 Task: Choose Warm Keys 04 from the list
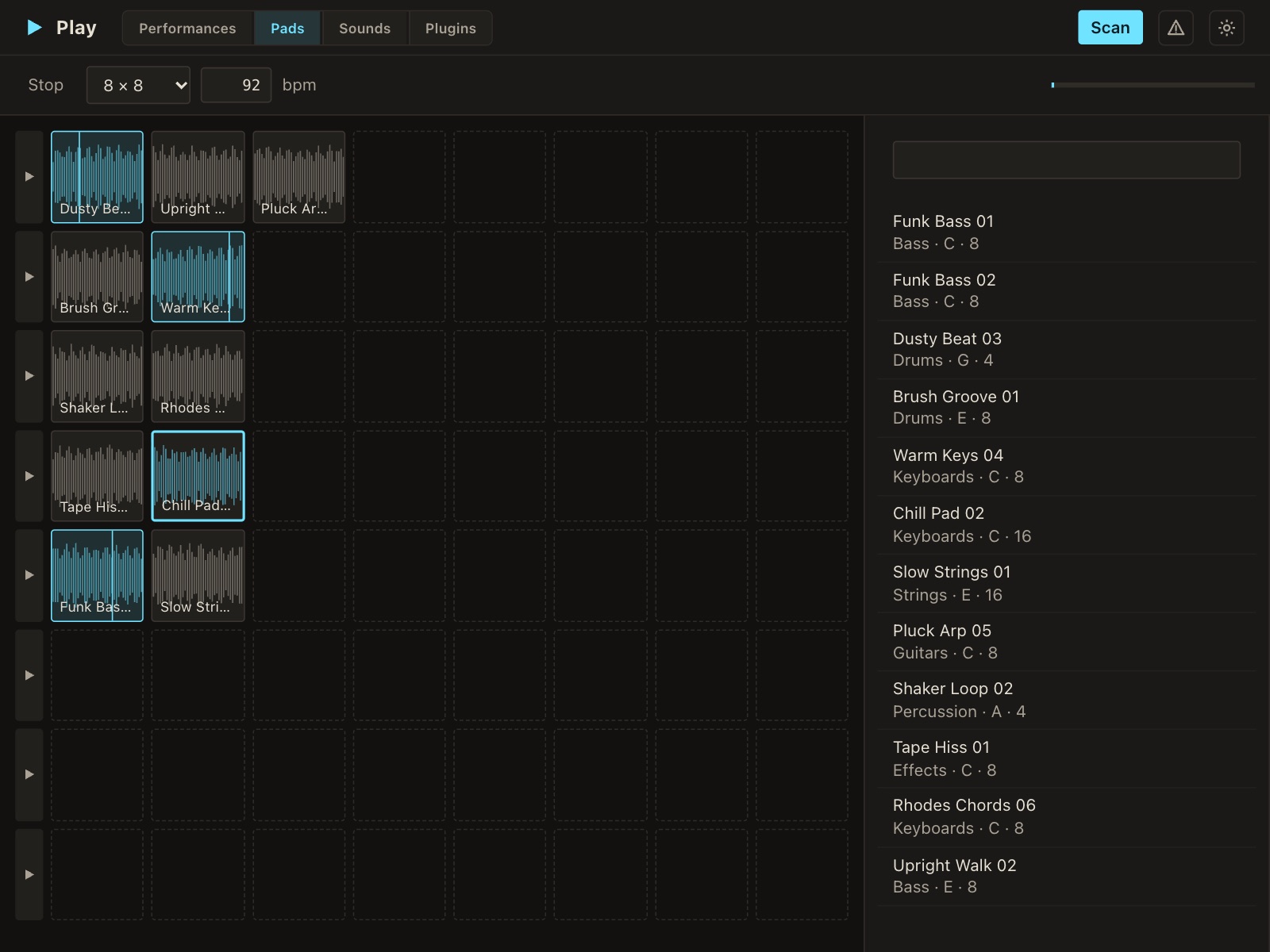1066,466
